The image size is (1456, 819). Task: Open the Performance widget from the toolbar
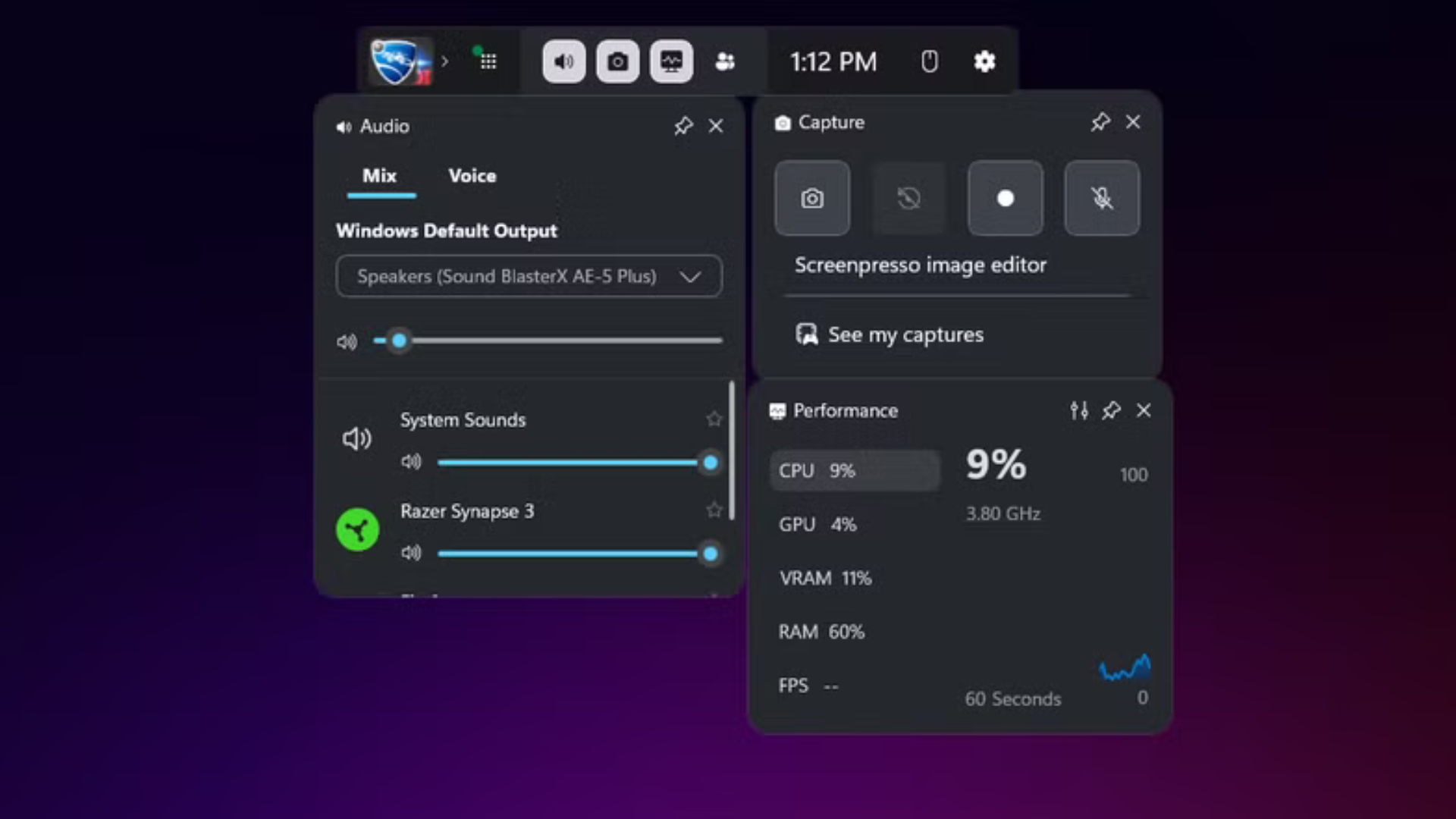(x=670, y=61)
